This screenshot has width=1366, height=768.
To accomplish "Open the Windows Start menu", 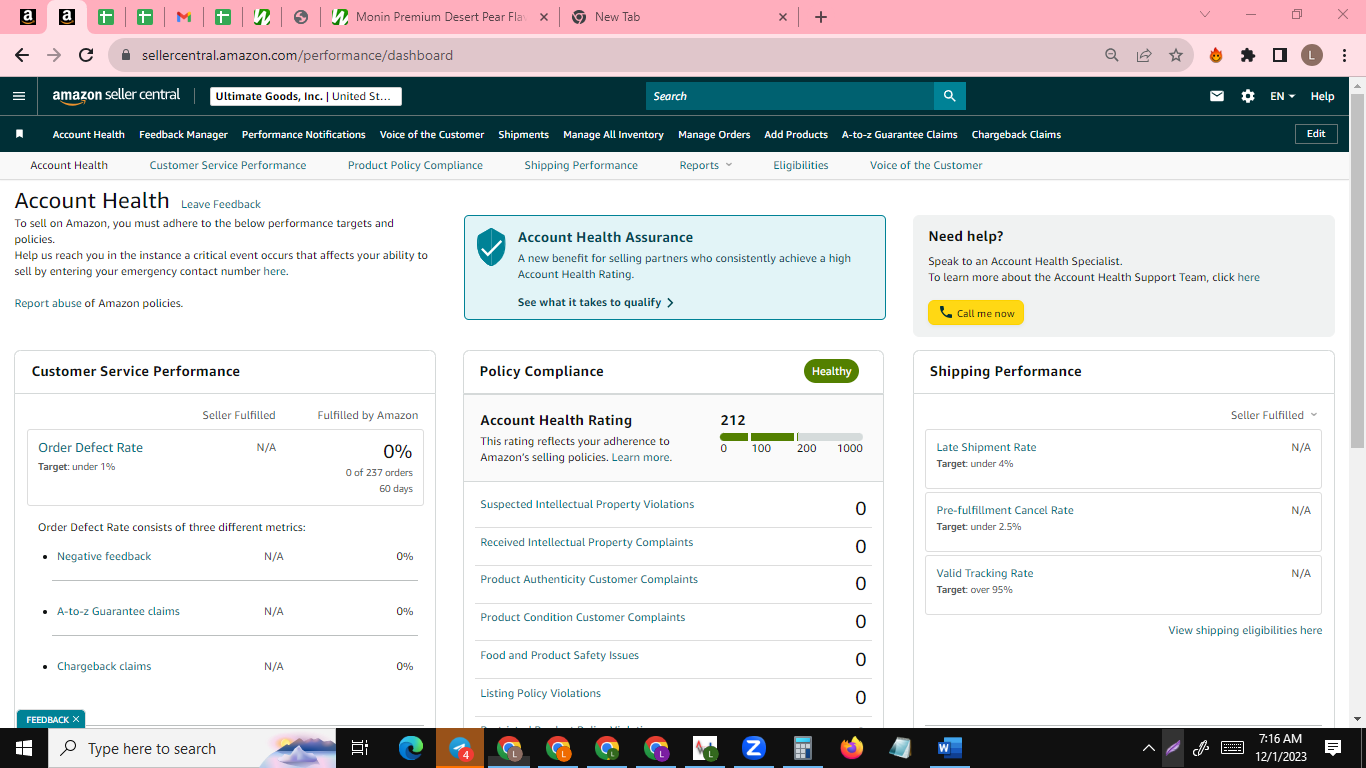I will [24, 748].
